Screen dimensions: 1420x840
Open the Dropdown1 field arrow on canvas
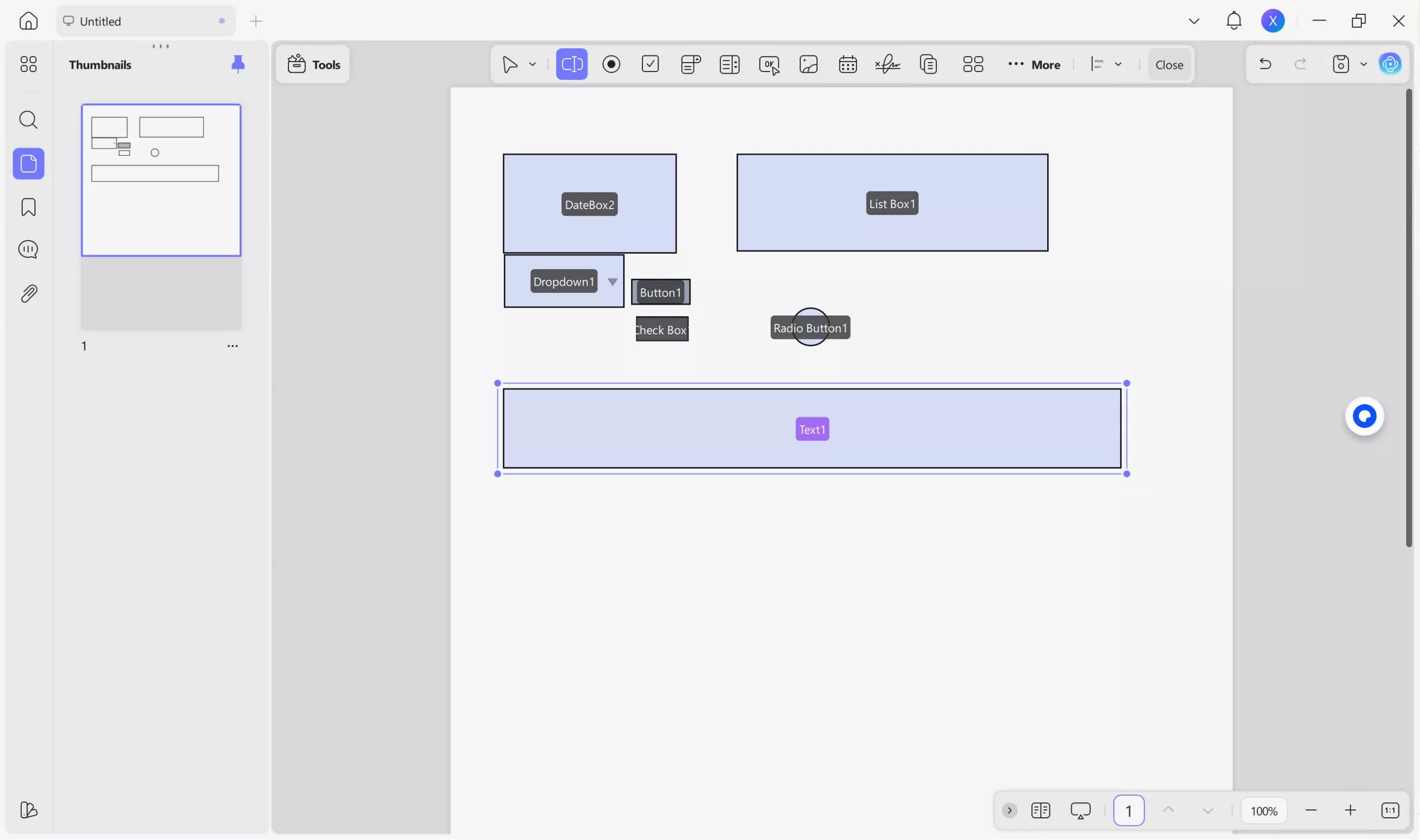click(x=612, y=281)
